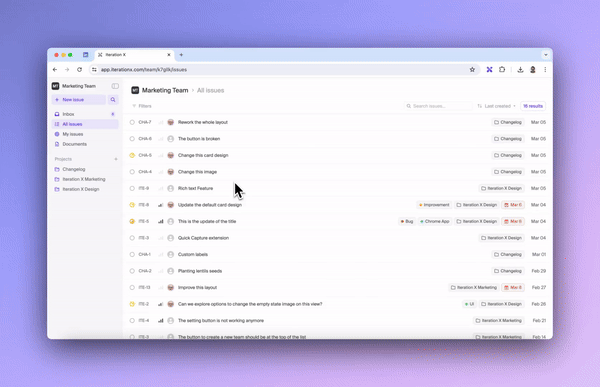This screenshot has height=387, width=600.
Task: Open Documents in the sidebar
Action: 85,144
